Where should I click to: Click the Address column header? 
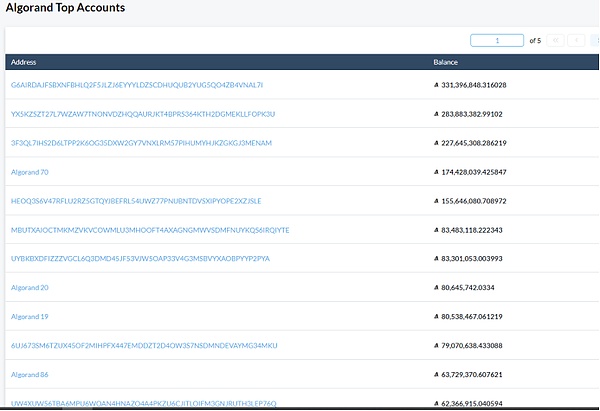click(23, 62)
